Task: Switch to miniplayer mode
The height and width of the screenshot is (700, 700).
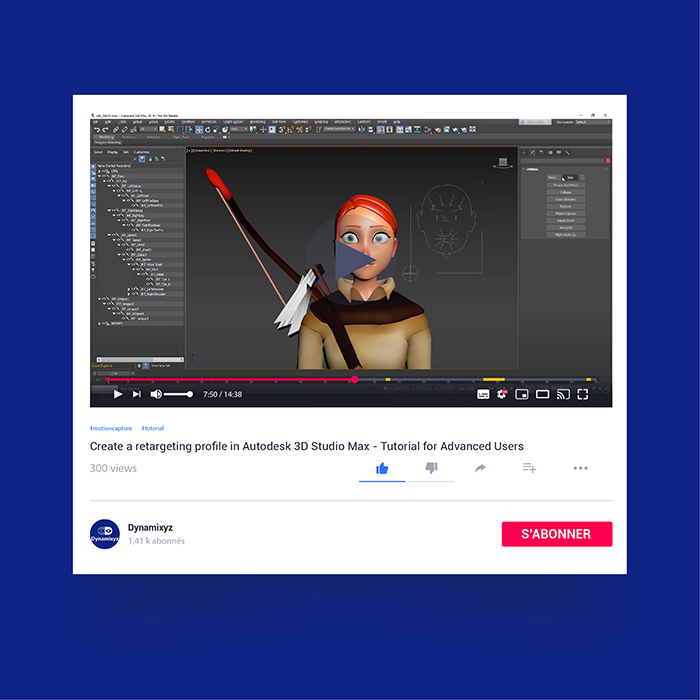Action: tap(521, 394)
